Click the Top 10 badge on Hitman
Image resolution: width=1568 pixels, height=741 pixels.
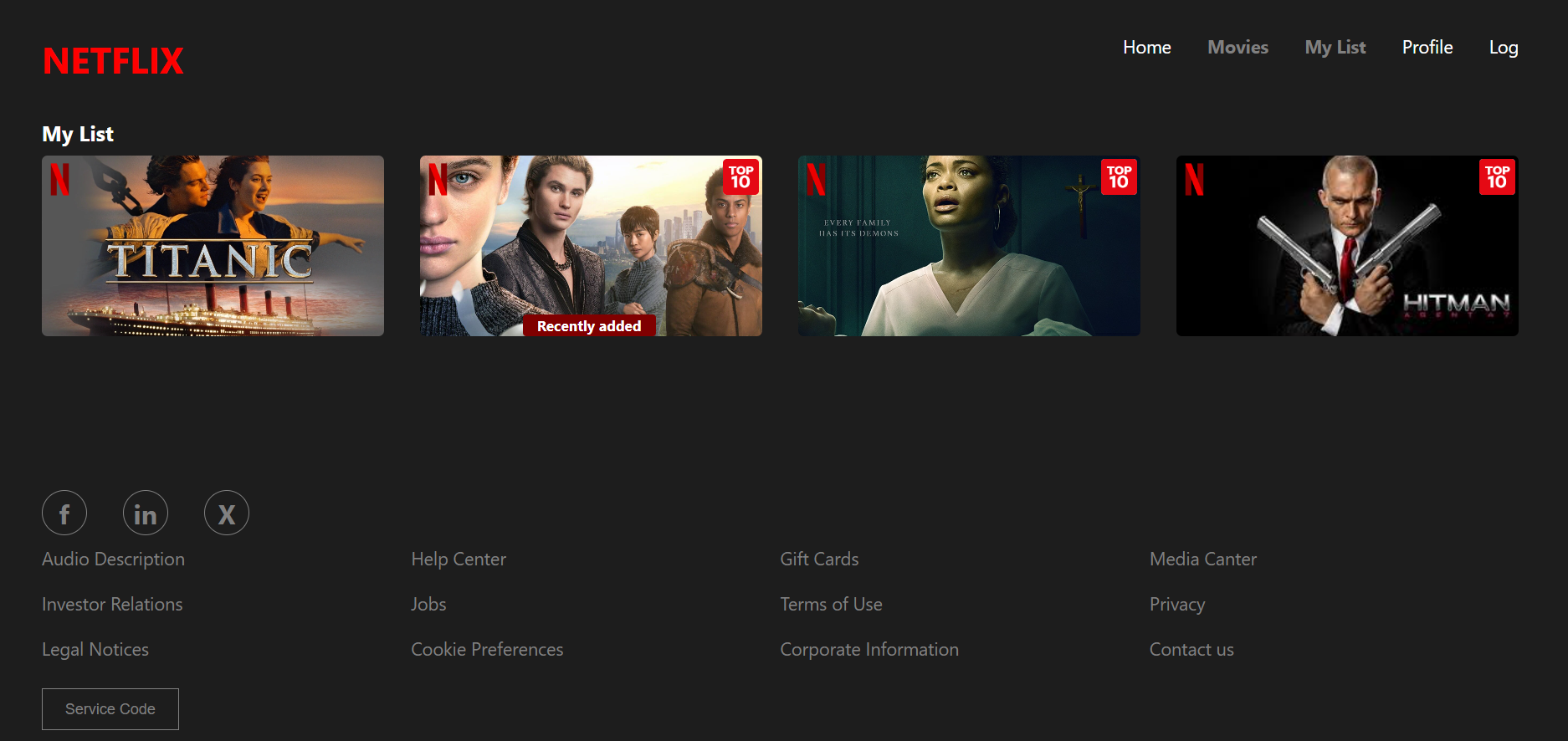coord(1497,176)
